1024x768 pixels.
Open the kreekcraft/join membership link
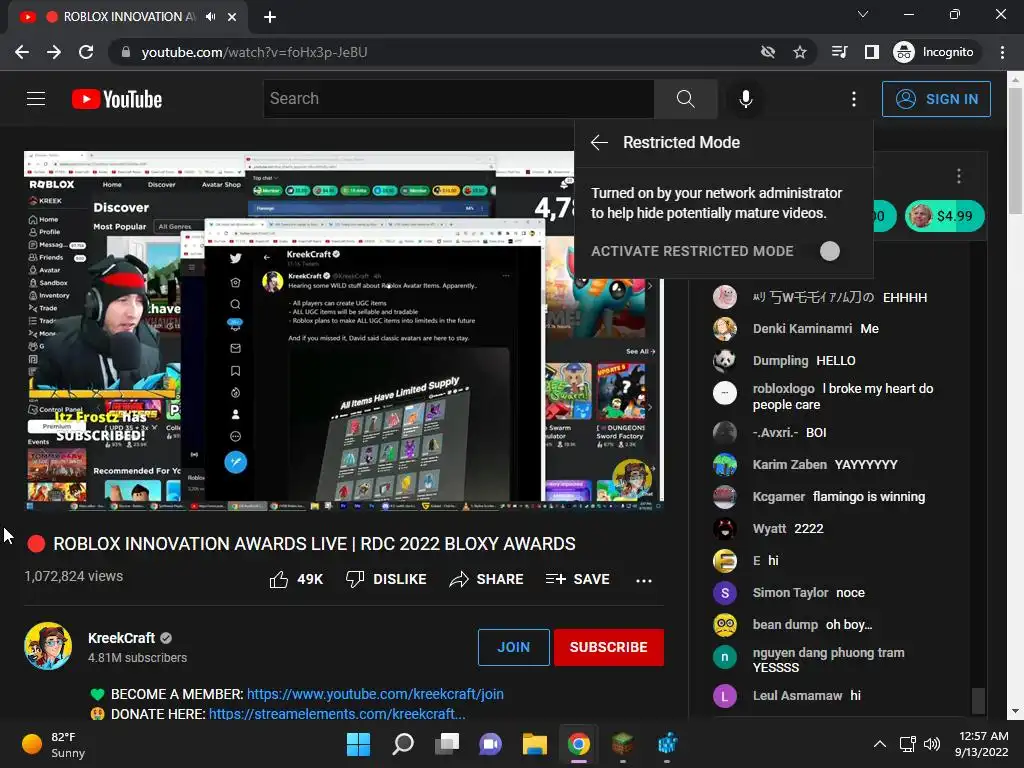(x=375, y=694)
